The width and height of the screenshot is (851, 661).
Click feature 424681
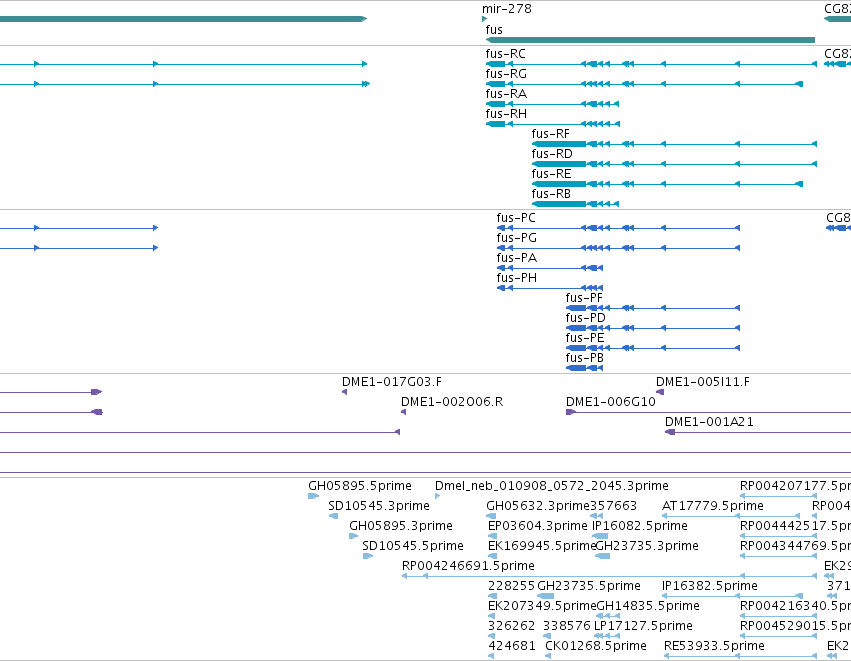point(491,656)
